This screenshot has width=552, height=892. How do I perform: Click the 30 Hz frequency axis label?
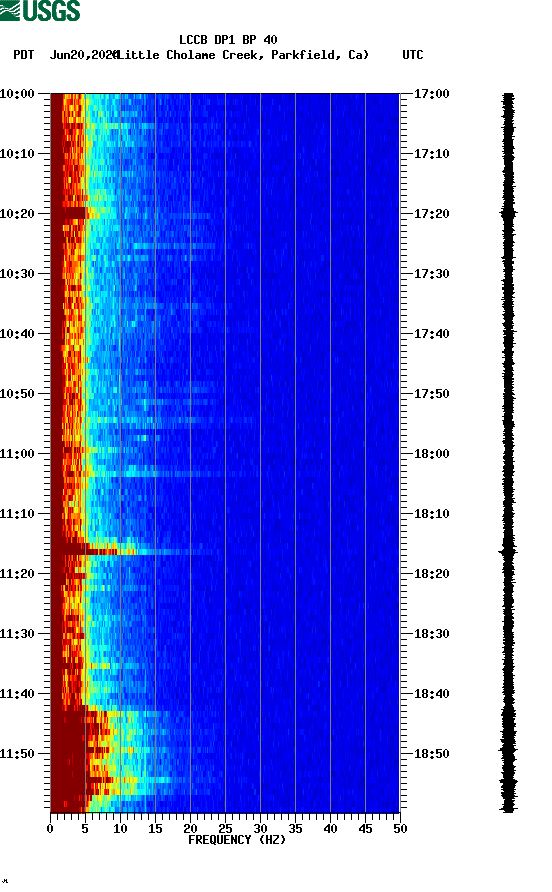(260, 829)
